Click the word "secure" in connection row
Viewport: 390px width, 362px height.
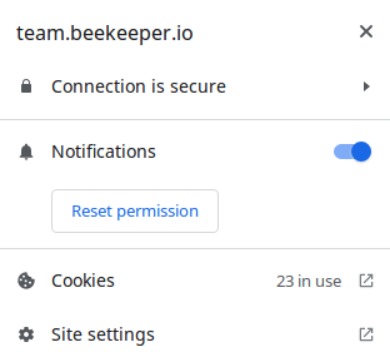point(198,87)
